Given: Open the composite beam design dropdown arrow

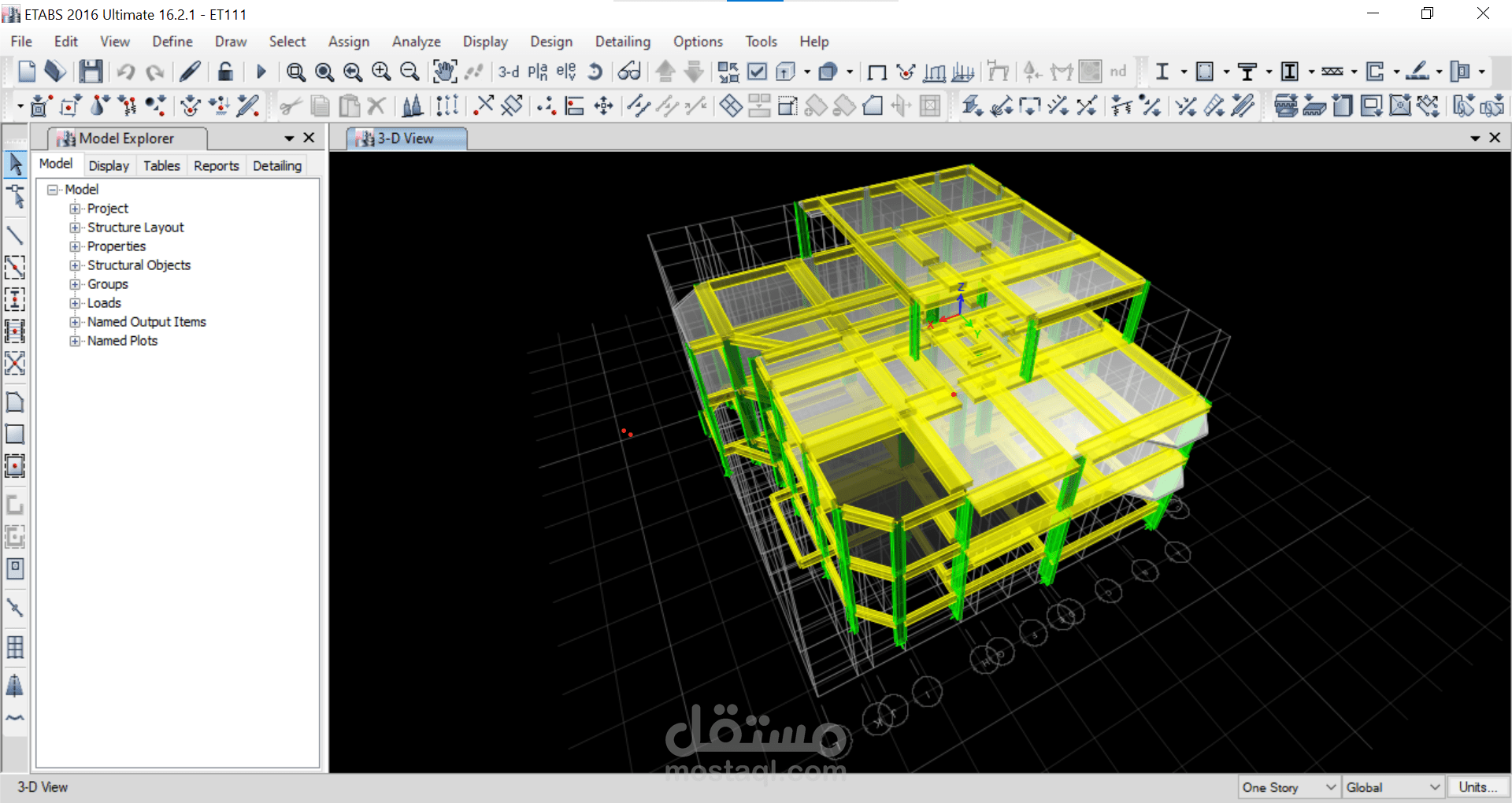Looking at the screenshot, I should pyautogui.click(x=1269, y=72).
